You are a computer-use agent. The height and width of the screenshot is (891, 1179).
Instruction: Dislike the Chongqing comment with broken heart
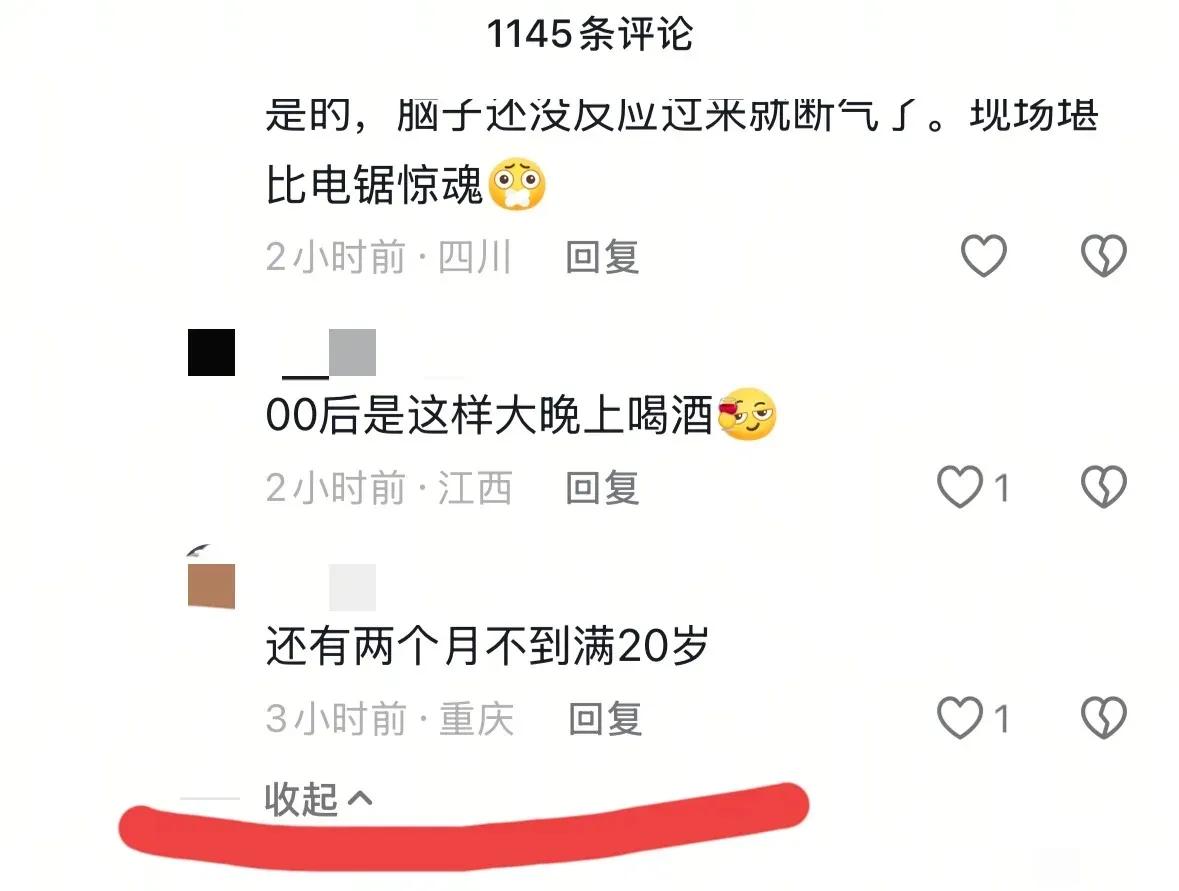[x=1104, y=717]
